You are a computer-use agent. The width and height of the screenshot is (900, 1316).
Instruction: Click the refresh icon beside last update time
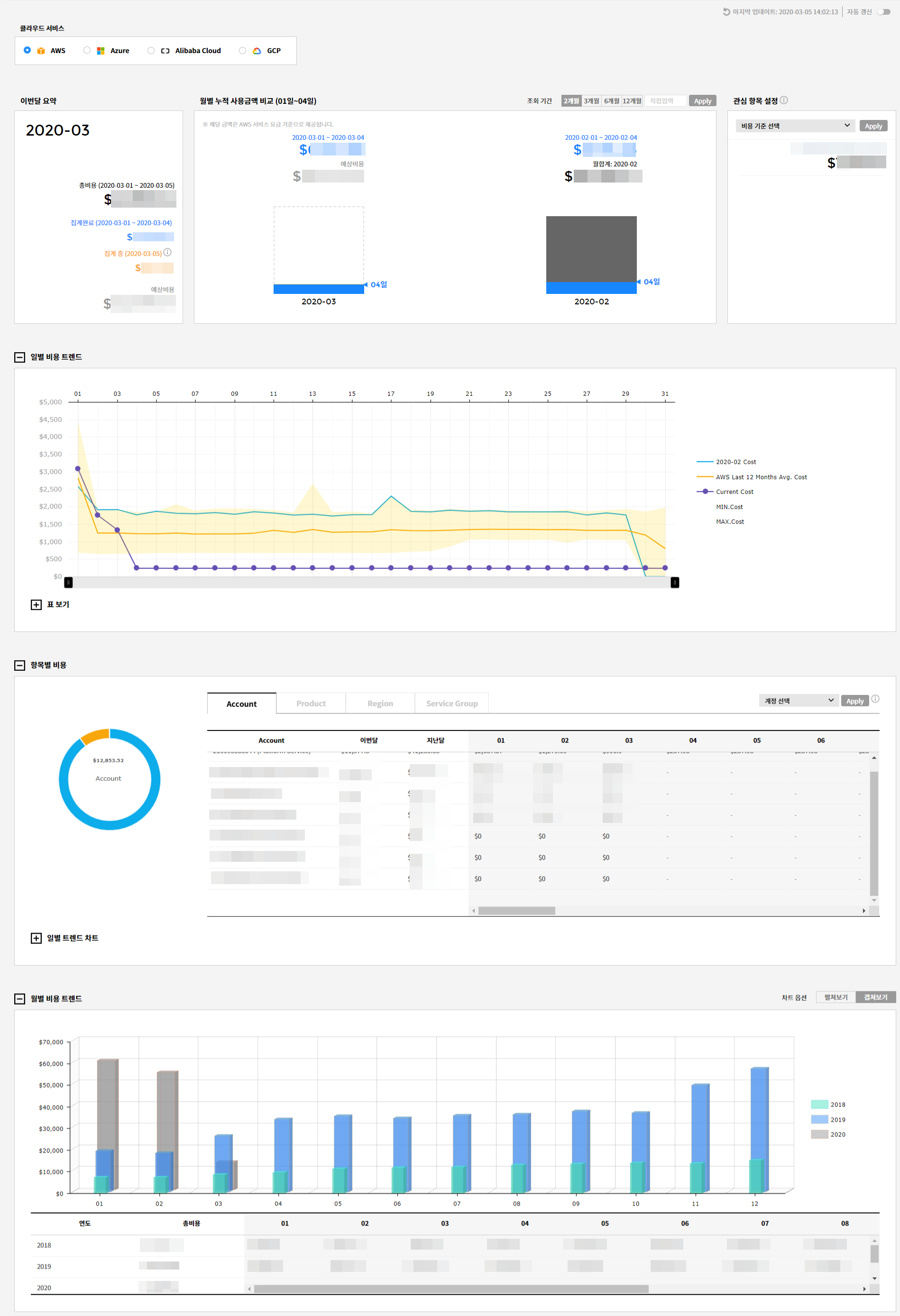pos(726,12)
